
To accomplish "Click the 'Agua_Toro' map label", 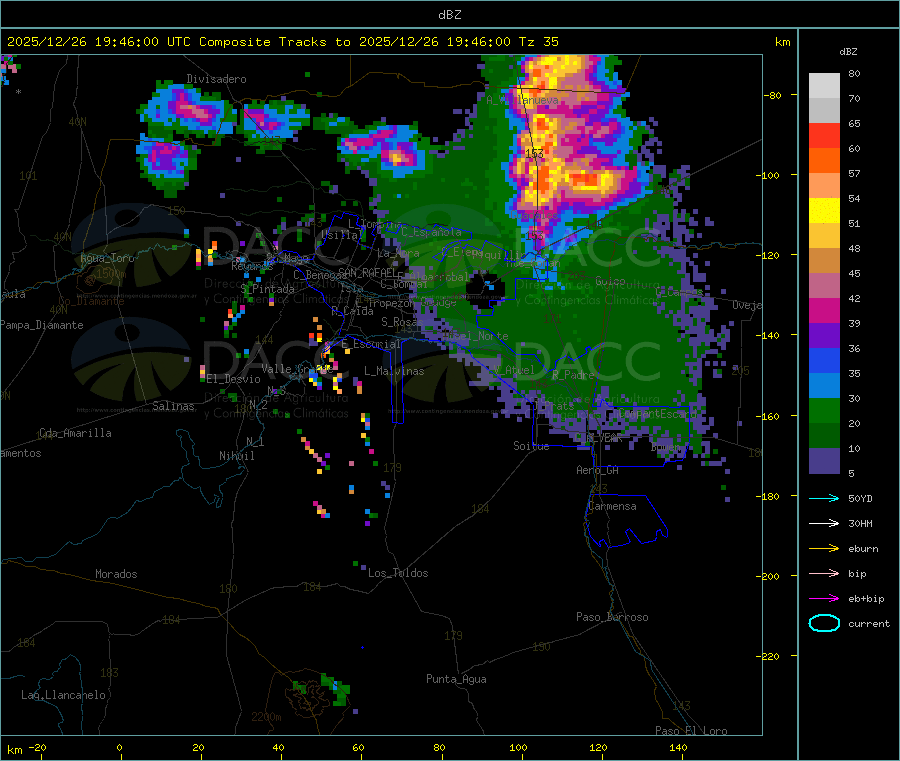I will pos(107,258).
